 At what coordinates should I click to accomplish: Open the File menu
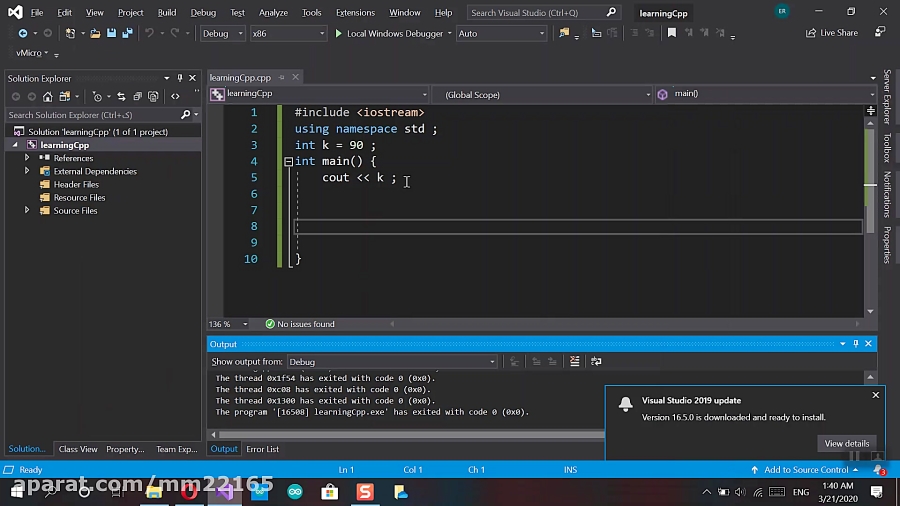tap(37, 12)
